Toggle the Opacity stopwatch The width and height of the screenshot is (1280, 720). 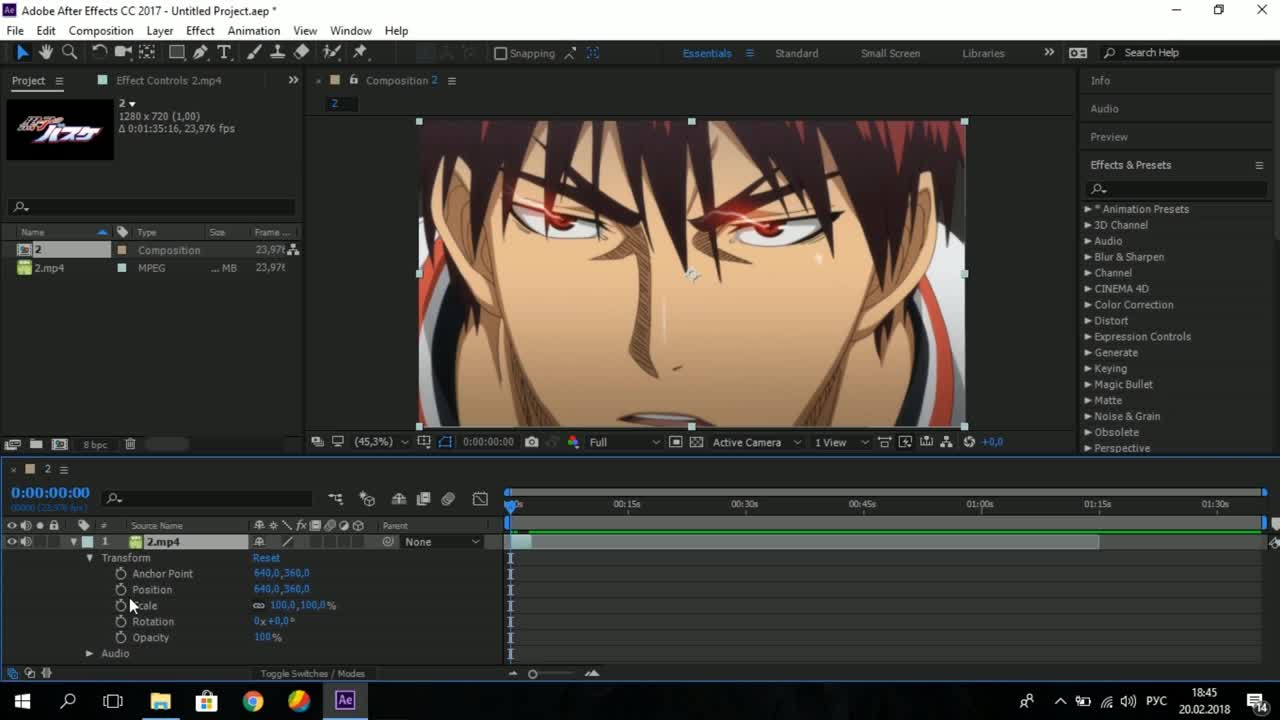(x=121, y=638)
